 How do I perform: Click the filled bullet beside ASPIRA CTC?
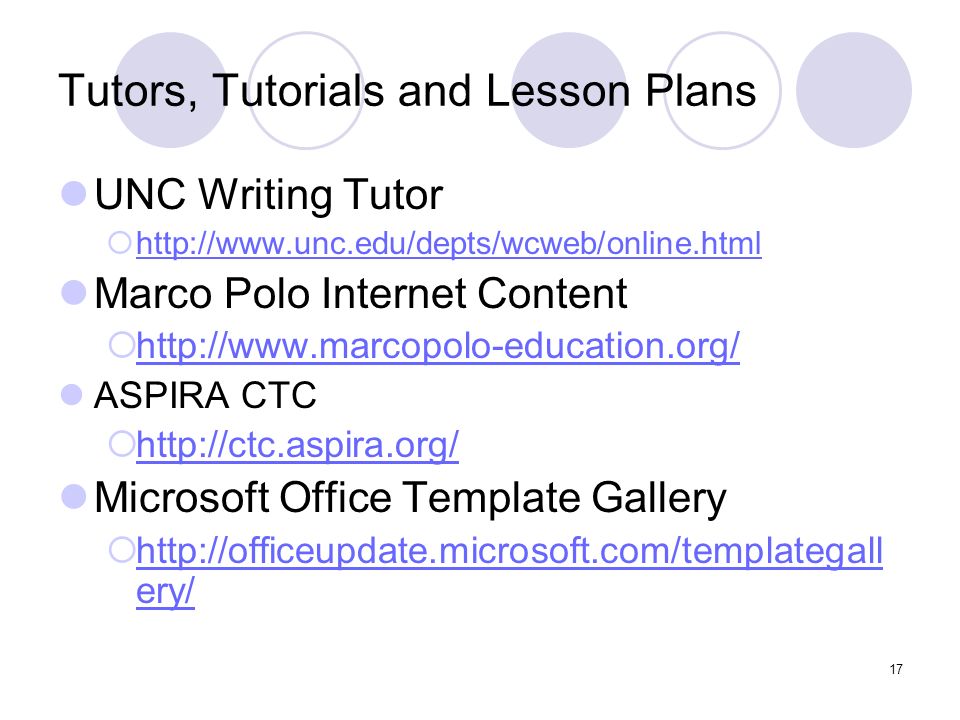click(x=72, y=395)
